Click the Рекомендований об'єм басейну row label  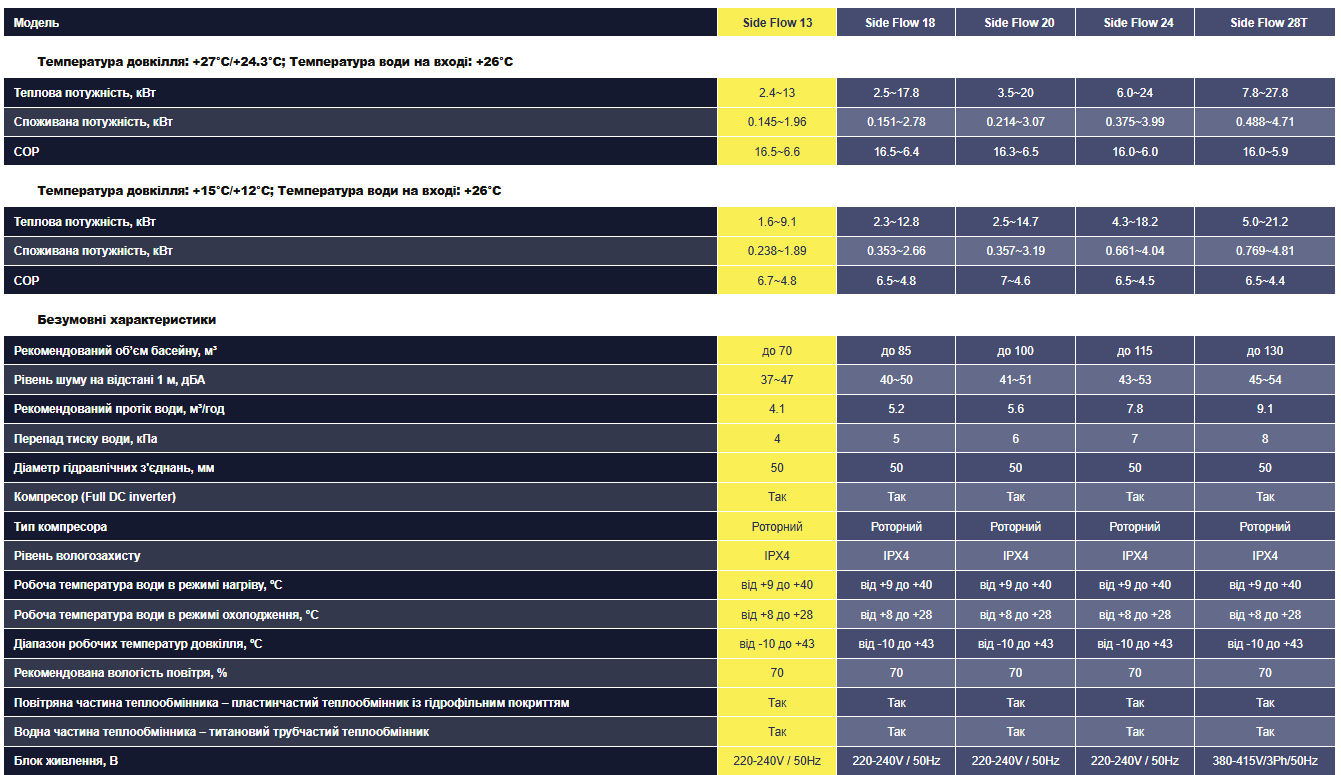pyautogui.click(x=116, y=351)
